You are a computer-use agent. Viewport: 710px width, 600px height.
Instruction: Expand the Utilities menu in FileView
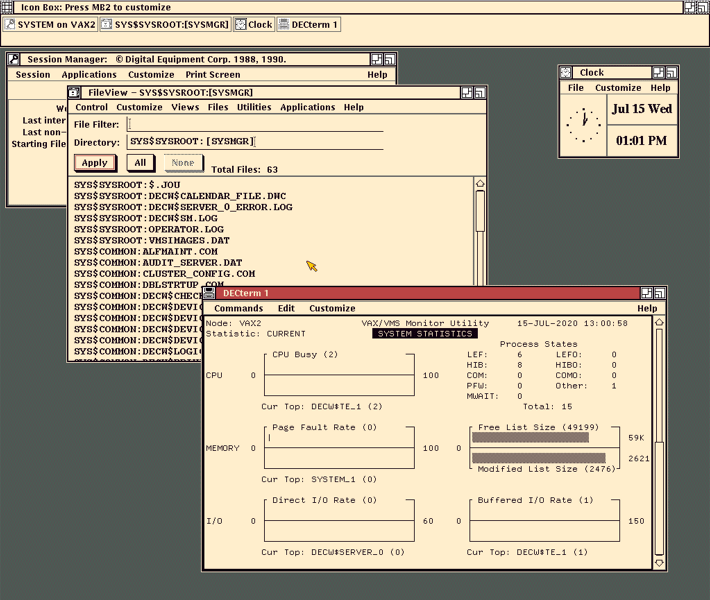[254, 107]
